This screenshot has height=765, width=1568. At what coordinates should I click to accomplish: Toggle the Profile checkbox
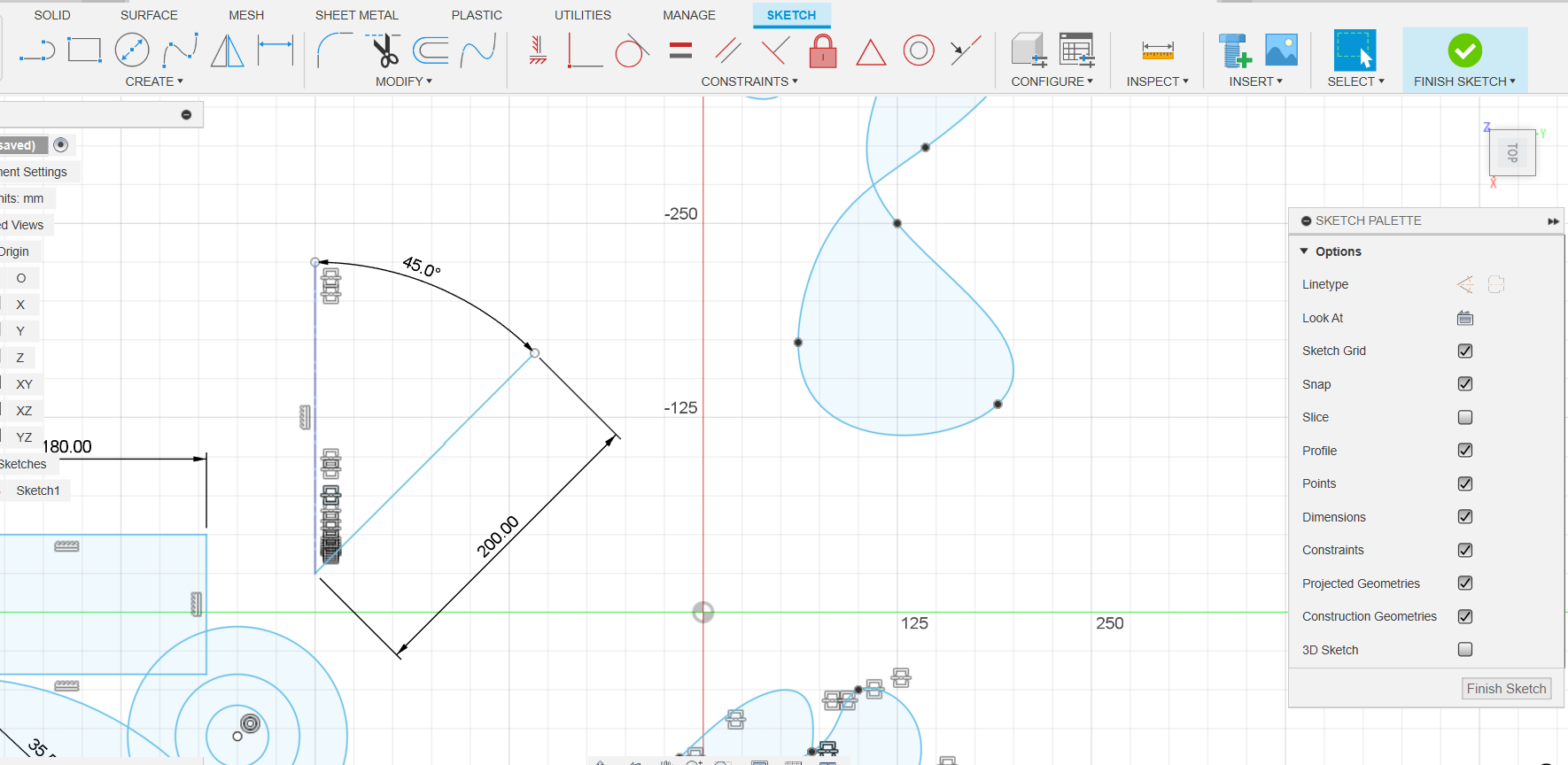[x=1465, y=450]
